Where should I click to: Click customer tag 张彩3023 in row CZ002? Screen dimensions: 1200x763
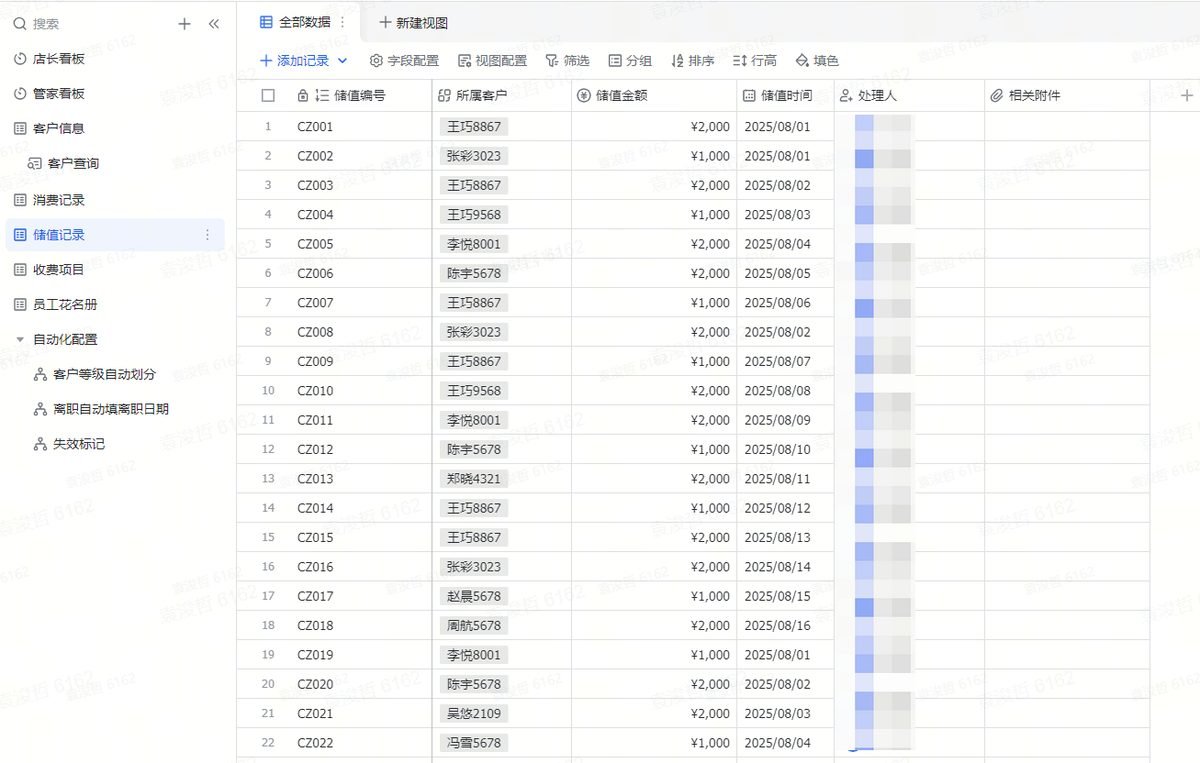(x=474, y=156)
